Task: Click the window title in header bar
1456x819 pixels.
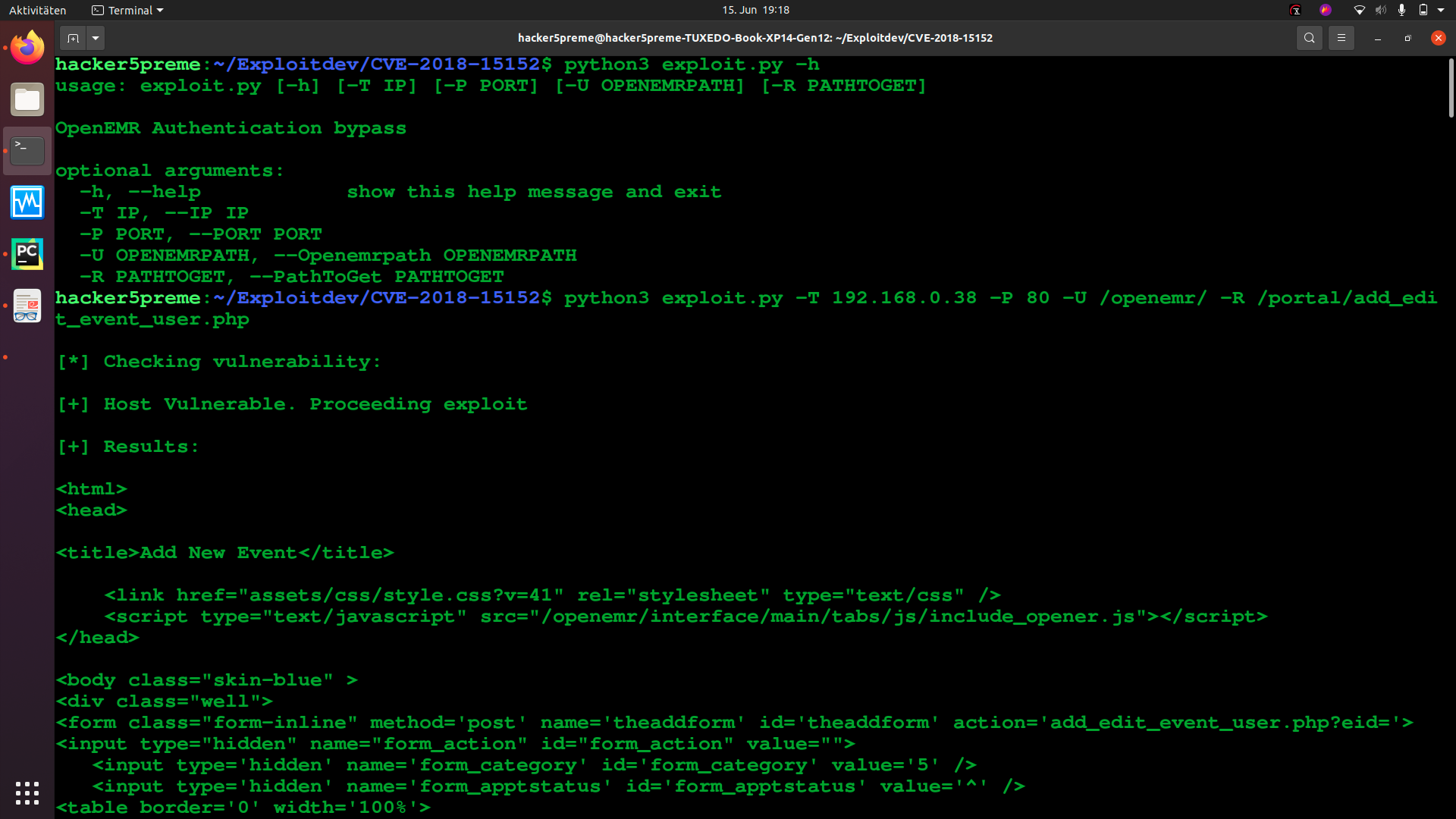Action: pyautogui.click(x=755, y=38)
